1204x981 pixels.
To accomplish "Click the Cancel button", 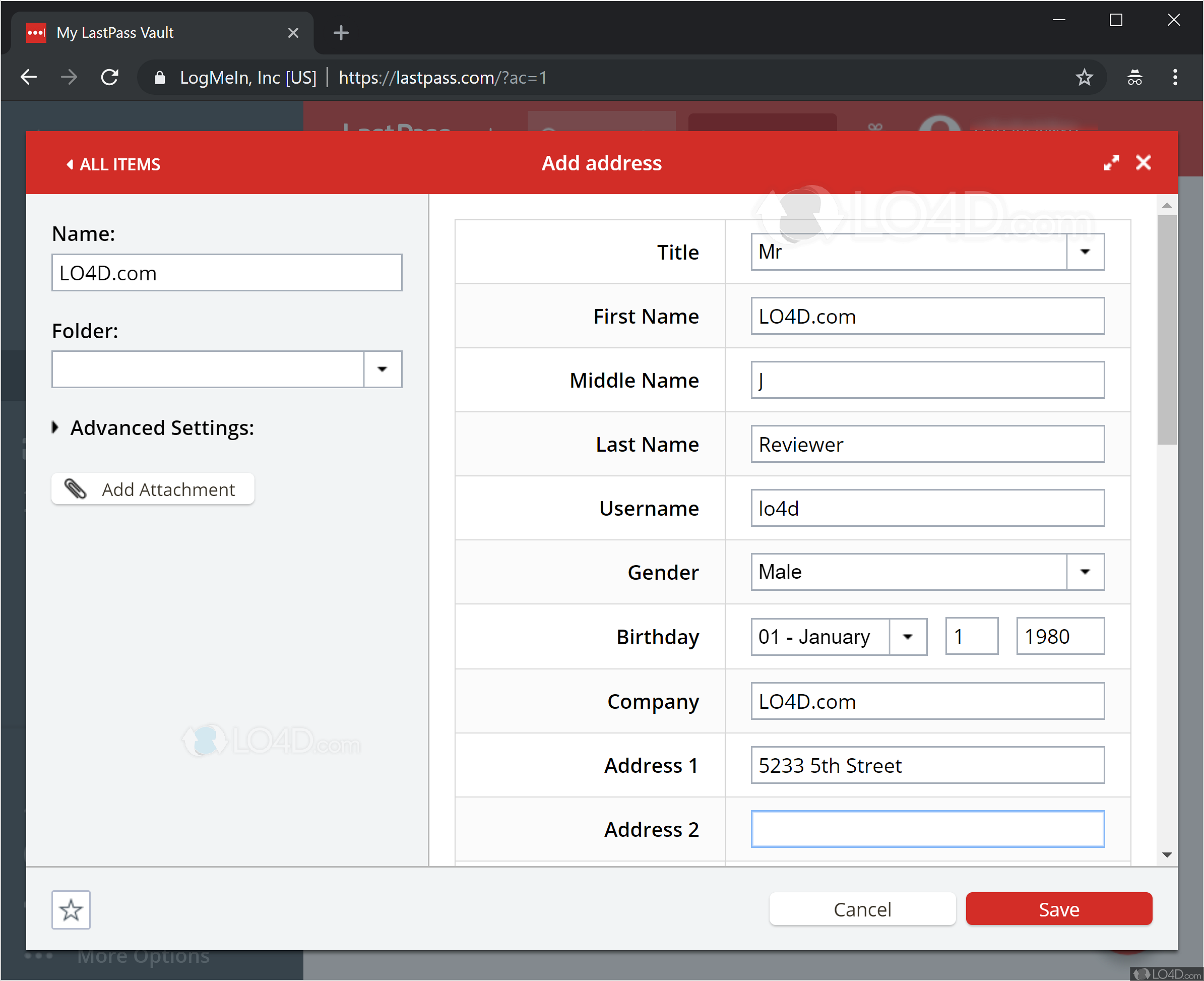I will click(862, 909).
